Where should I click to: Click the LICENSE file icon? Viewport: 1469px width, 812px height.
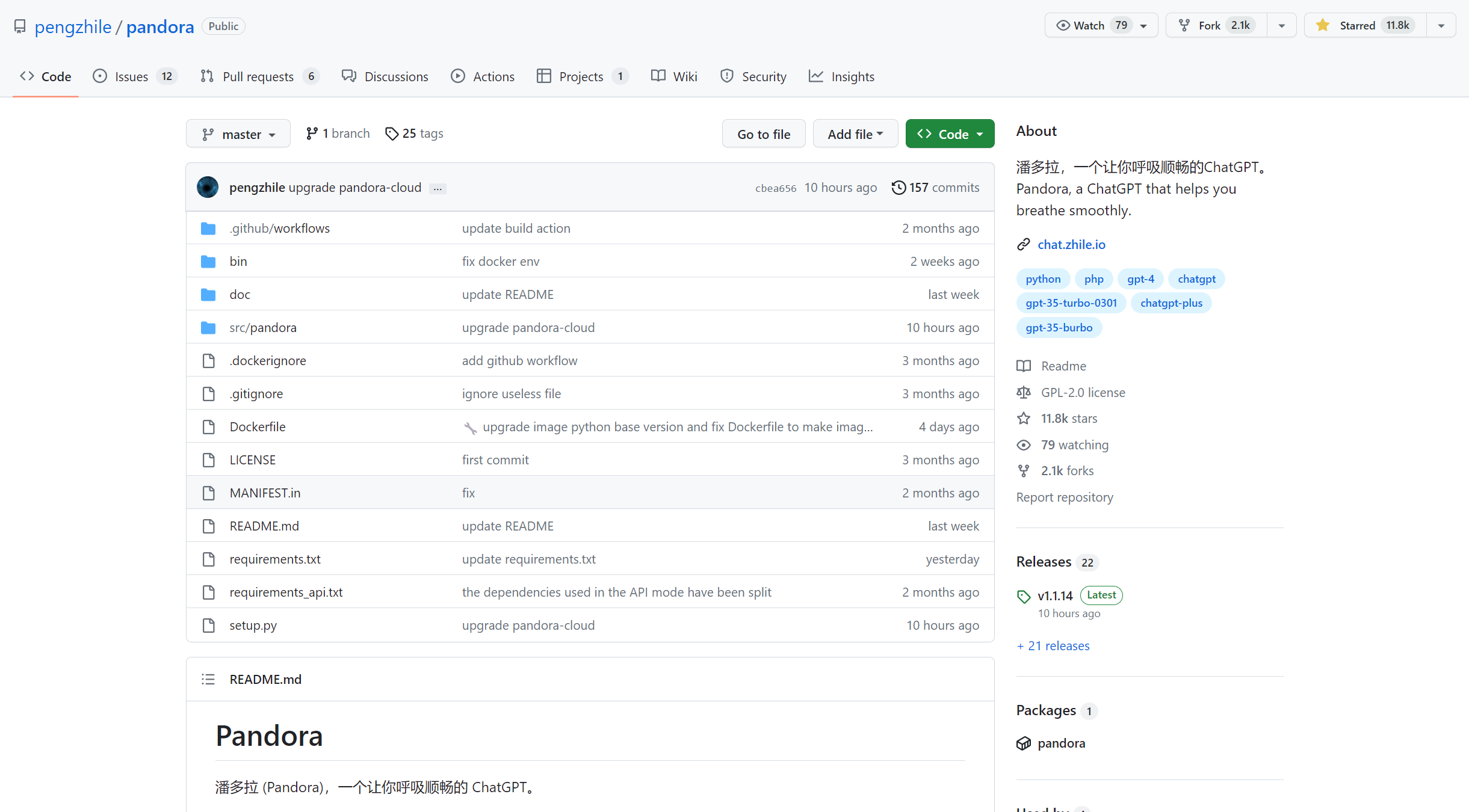pyautogui.click(x=209, y=460)
